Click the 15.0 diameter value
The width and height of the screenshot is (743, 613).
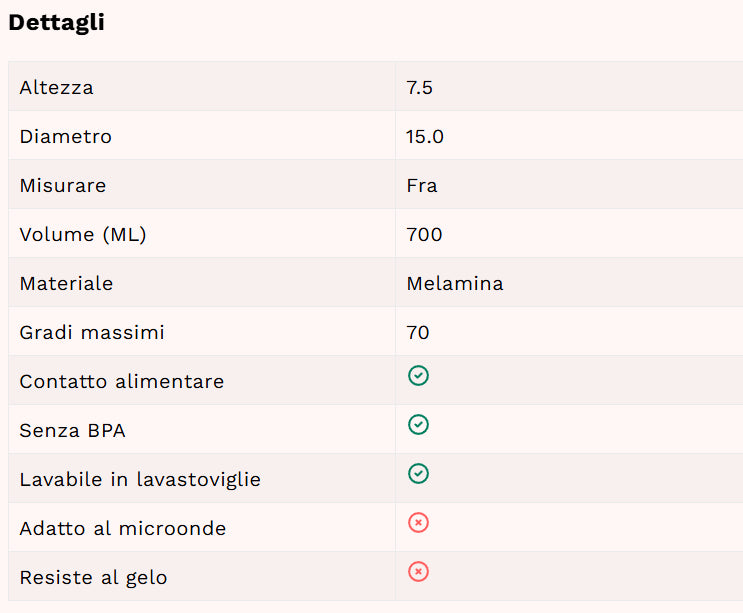pyautogui.click(x=425, y=136)
